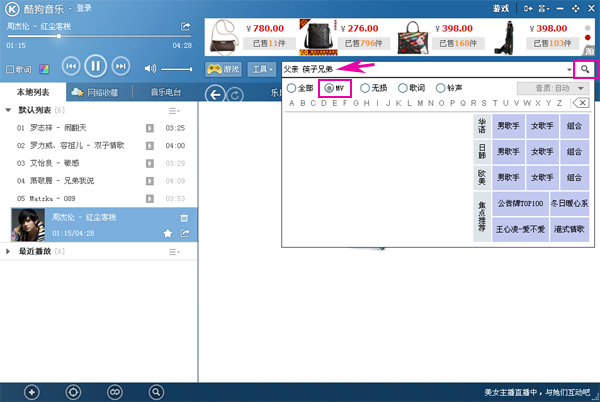The image size is (600, 402).
Task: Play MV for 罗志祥 - 闹翻天
Action: click(150, 128)
